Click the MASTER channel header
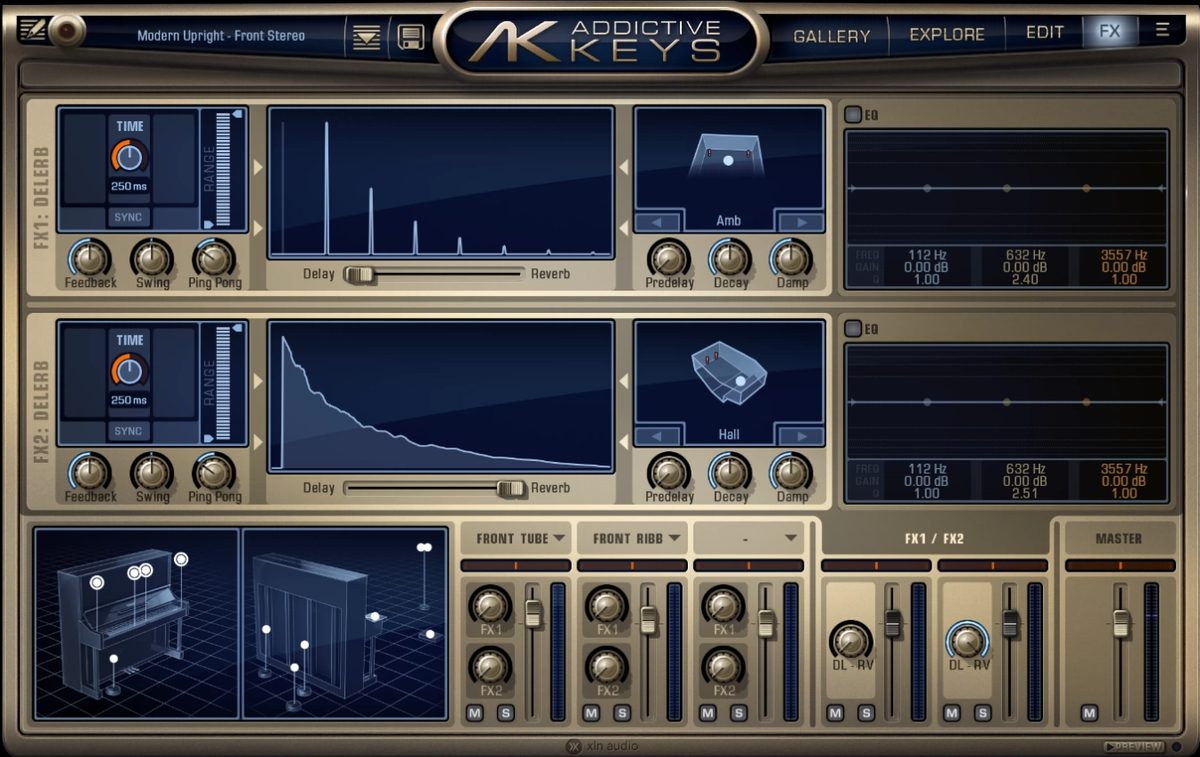Screen dimensions: 1200x757 click(x=1118, y=538)
